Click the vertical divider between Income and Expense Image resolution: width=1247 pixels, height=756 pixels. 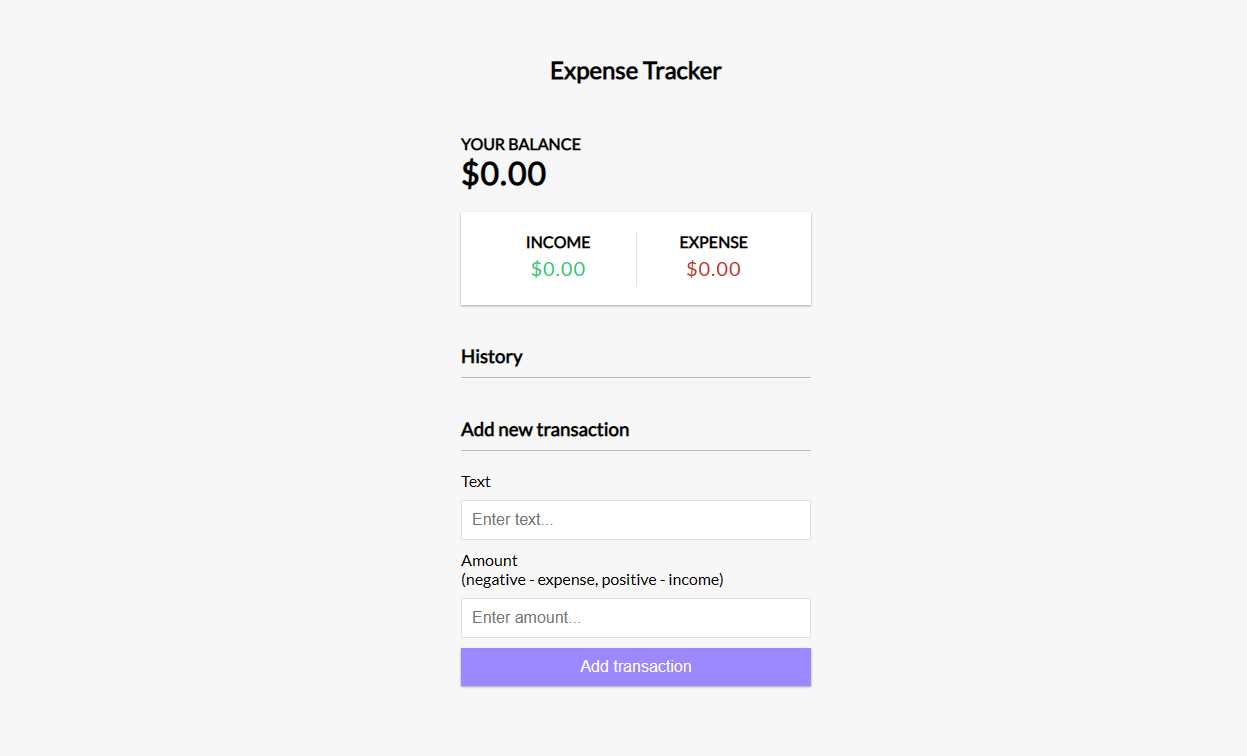point(636,258)
